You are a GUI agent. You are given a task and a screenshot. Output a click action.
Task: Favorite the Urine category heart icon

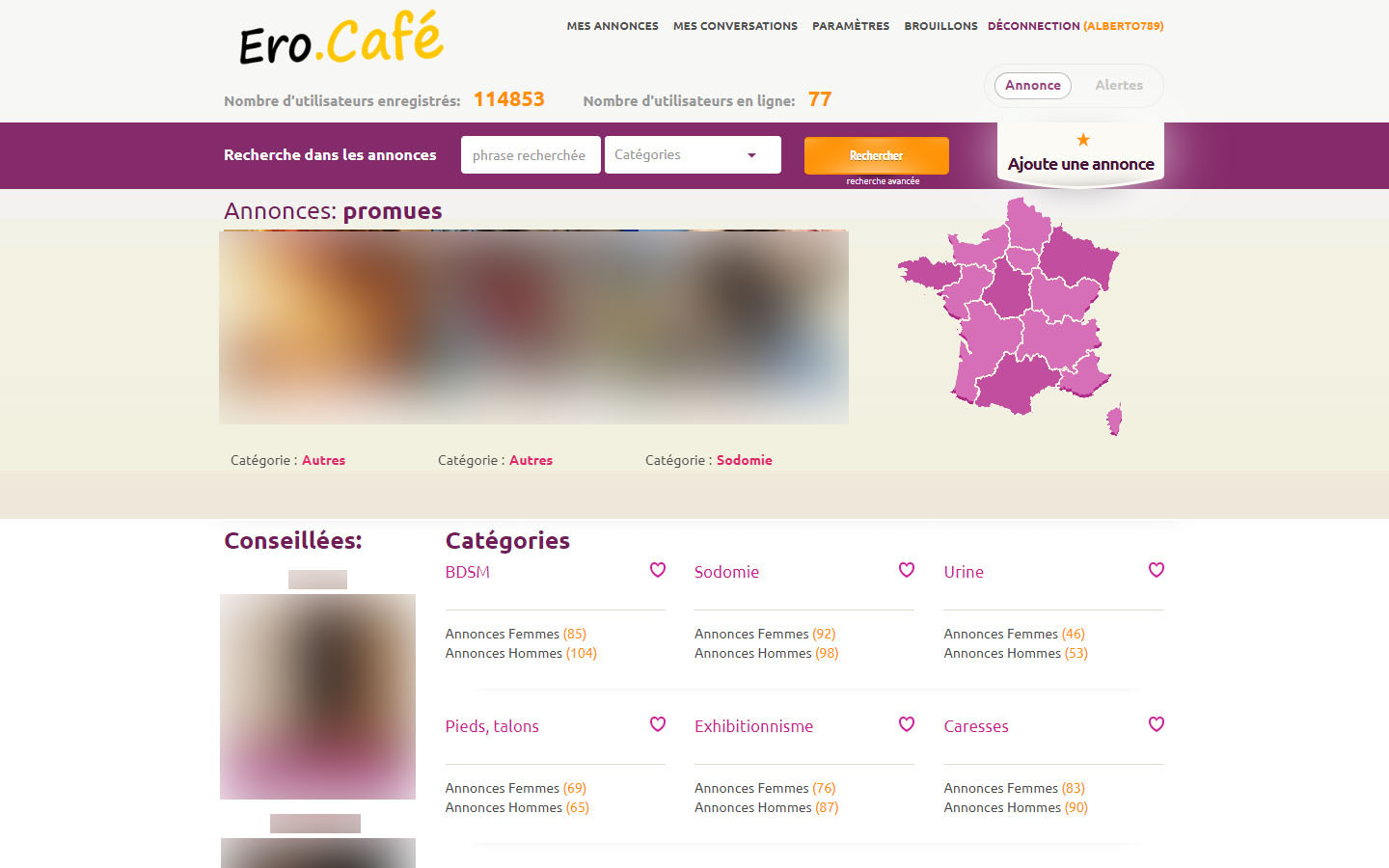(1156, 570)
